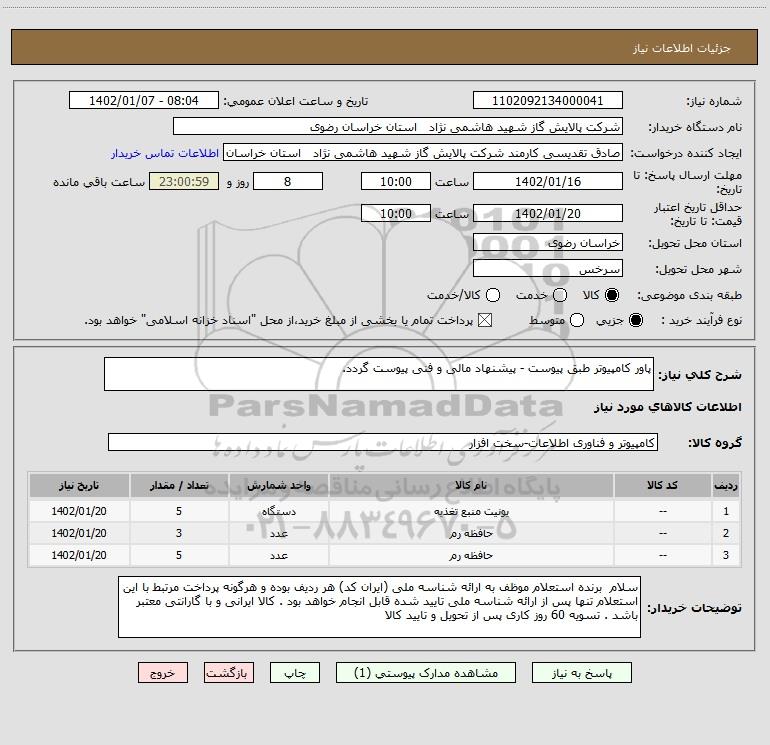Click the request creator field
Image resolution: width=770 pixels, height=745 pixels.
pos(423,153)
